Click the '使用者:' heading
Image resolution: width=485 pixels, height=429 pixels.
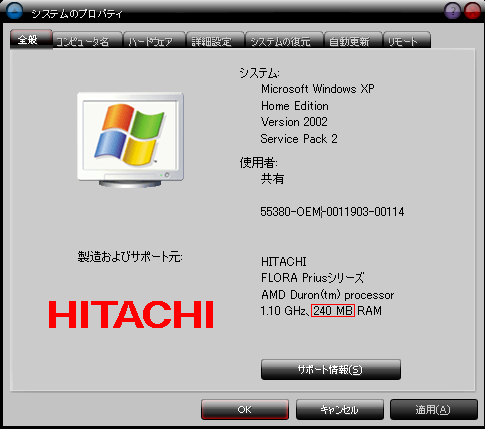258,163
